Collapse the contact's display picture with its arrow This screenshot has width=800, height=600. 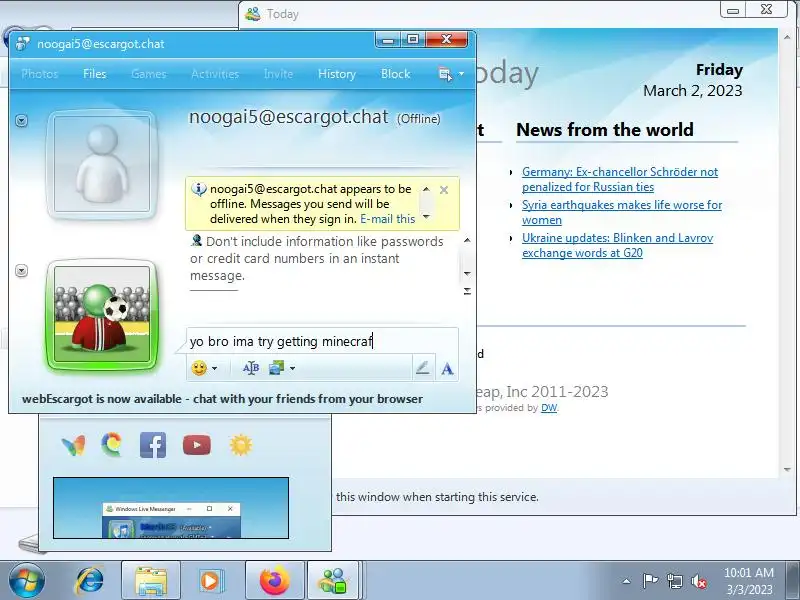tap(21, 121)
